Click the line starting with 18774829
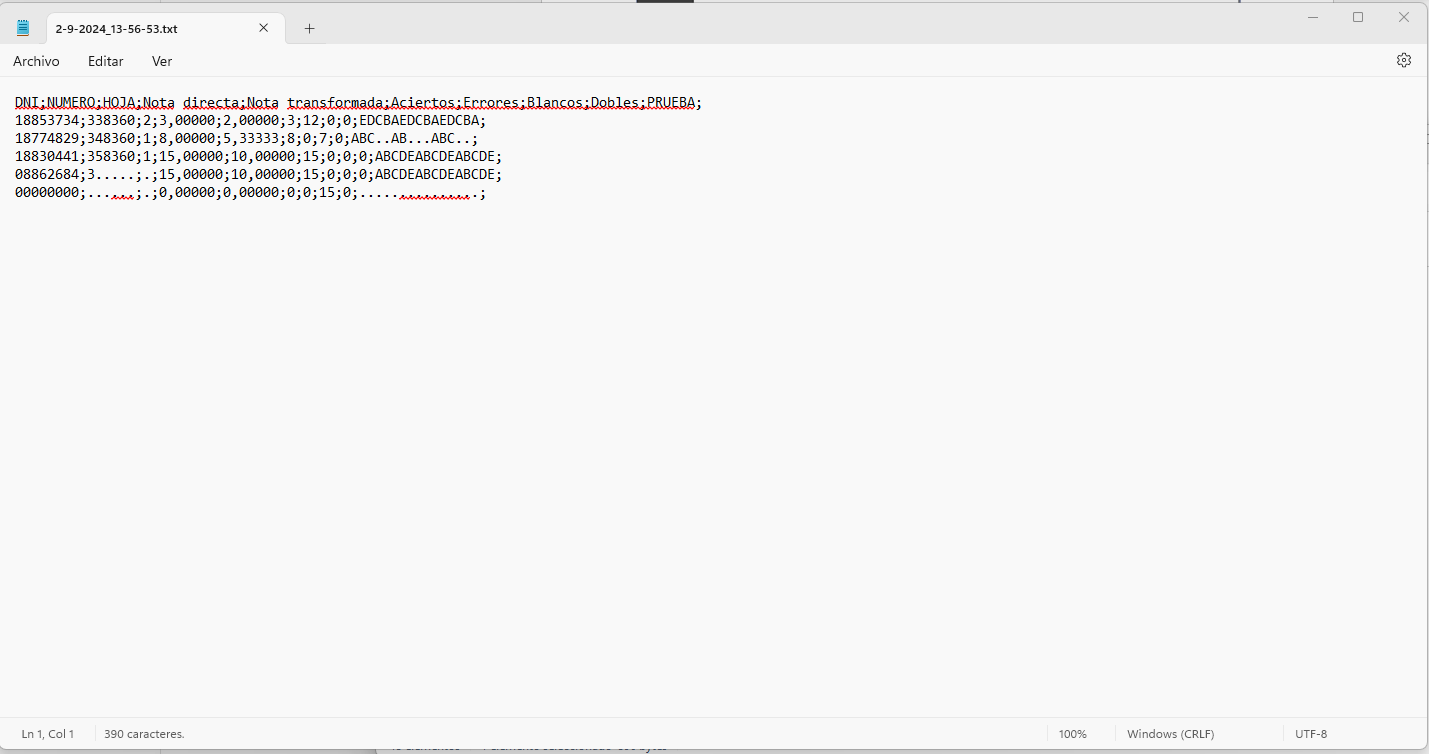Image resolution: width=1429 pixels, height=754 pixels. 247,138
